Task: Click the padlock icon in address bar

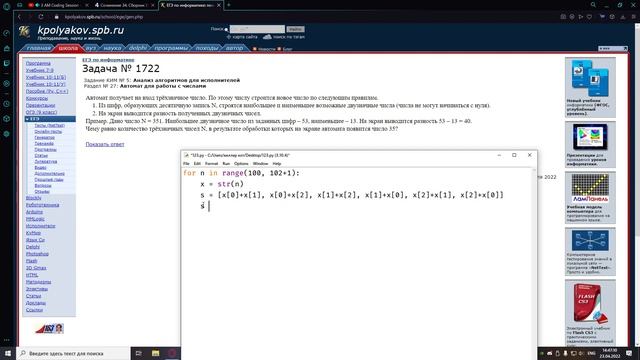Action: tap(57, 17)
